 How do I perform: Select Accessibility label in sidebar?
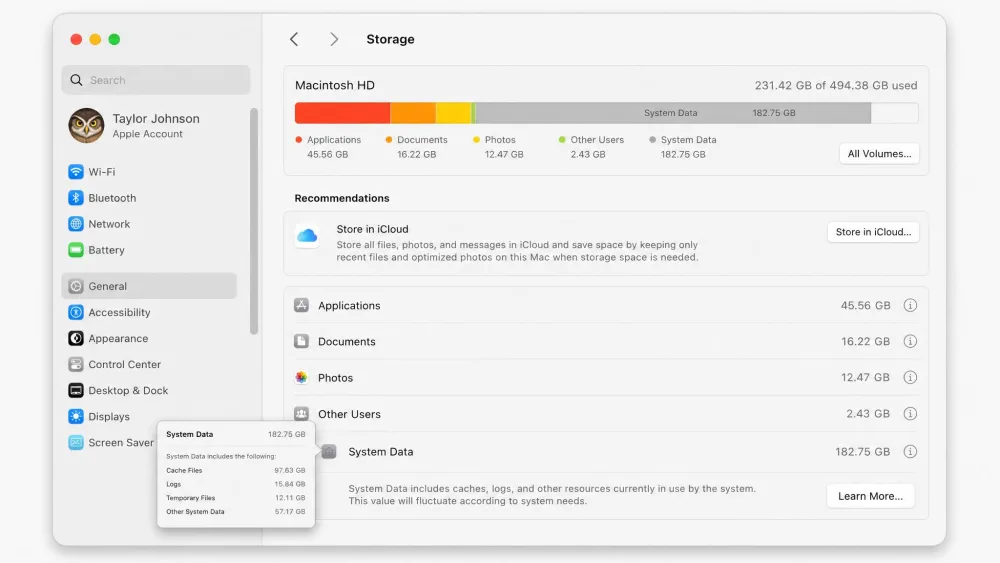(x=119, y=312)
